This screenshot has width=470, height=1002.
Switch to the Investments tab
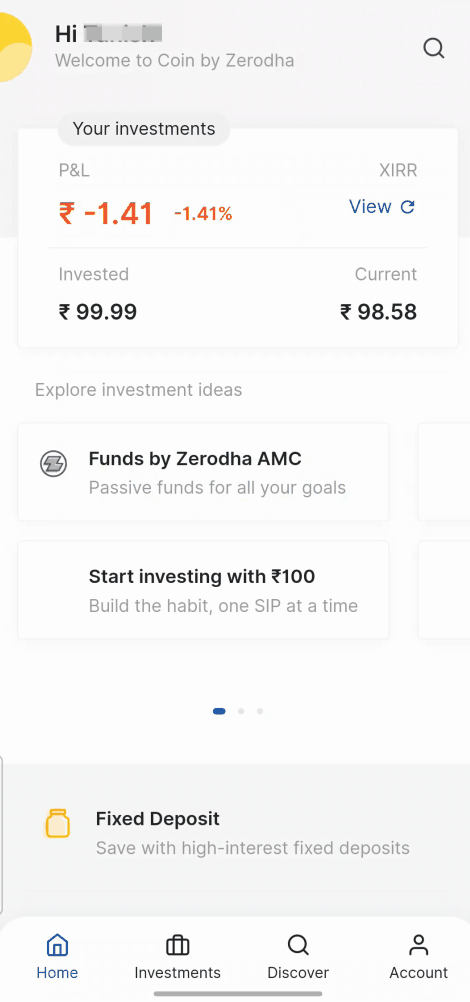[177, 956]
